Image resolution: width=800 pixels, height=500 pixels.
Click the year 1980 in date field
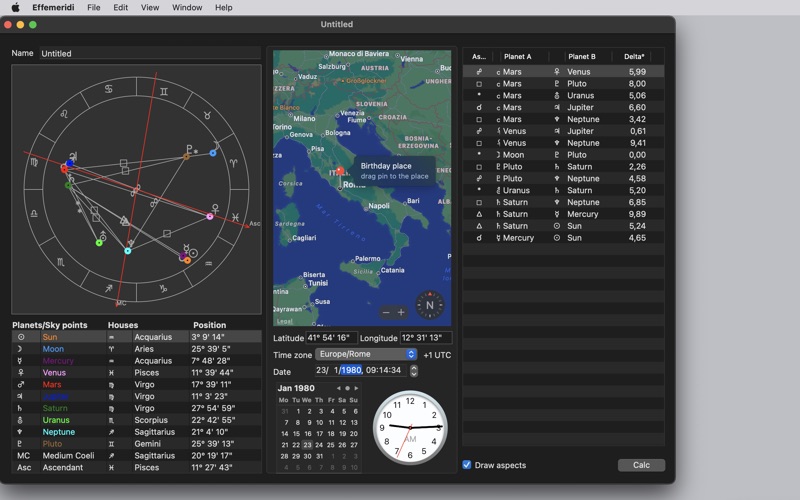[351, 370]
